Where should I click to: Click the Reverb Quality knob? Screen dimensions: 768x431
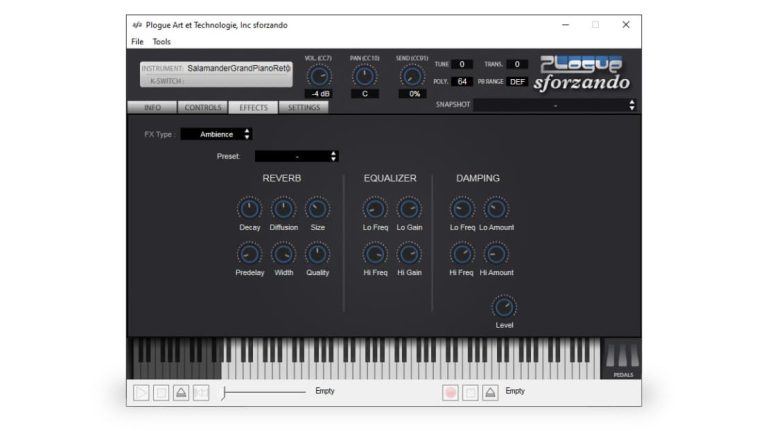[317, 254]
